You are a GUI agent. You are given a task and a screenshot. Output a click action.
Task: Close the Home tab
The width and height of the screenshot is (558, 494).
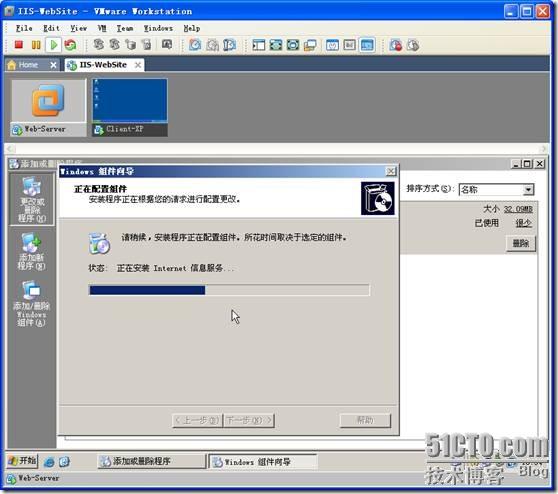click(x=53, y=65)
